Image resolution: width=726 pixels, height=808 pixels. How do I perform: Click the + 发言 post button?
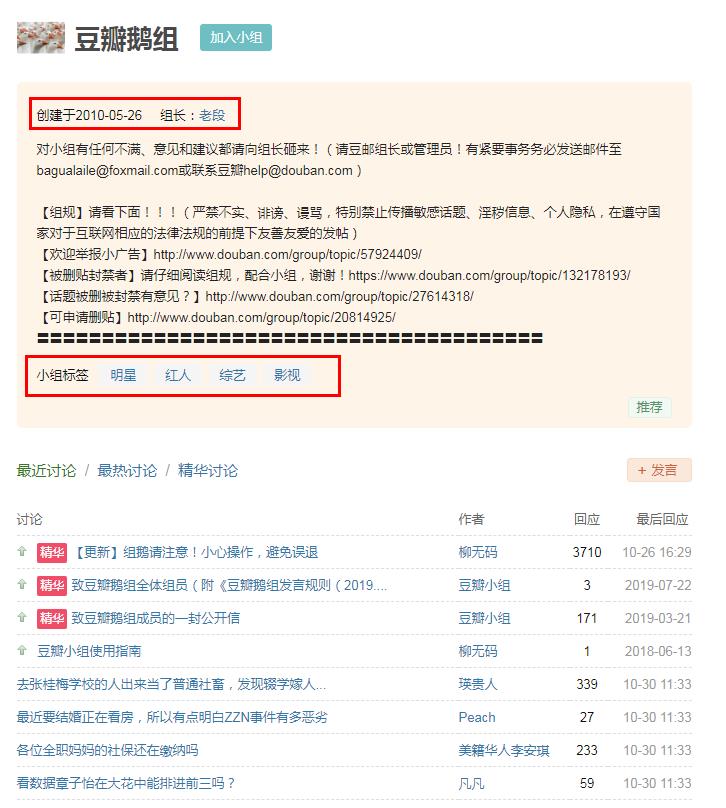(658, 470)
